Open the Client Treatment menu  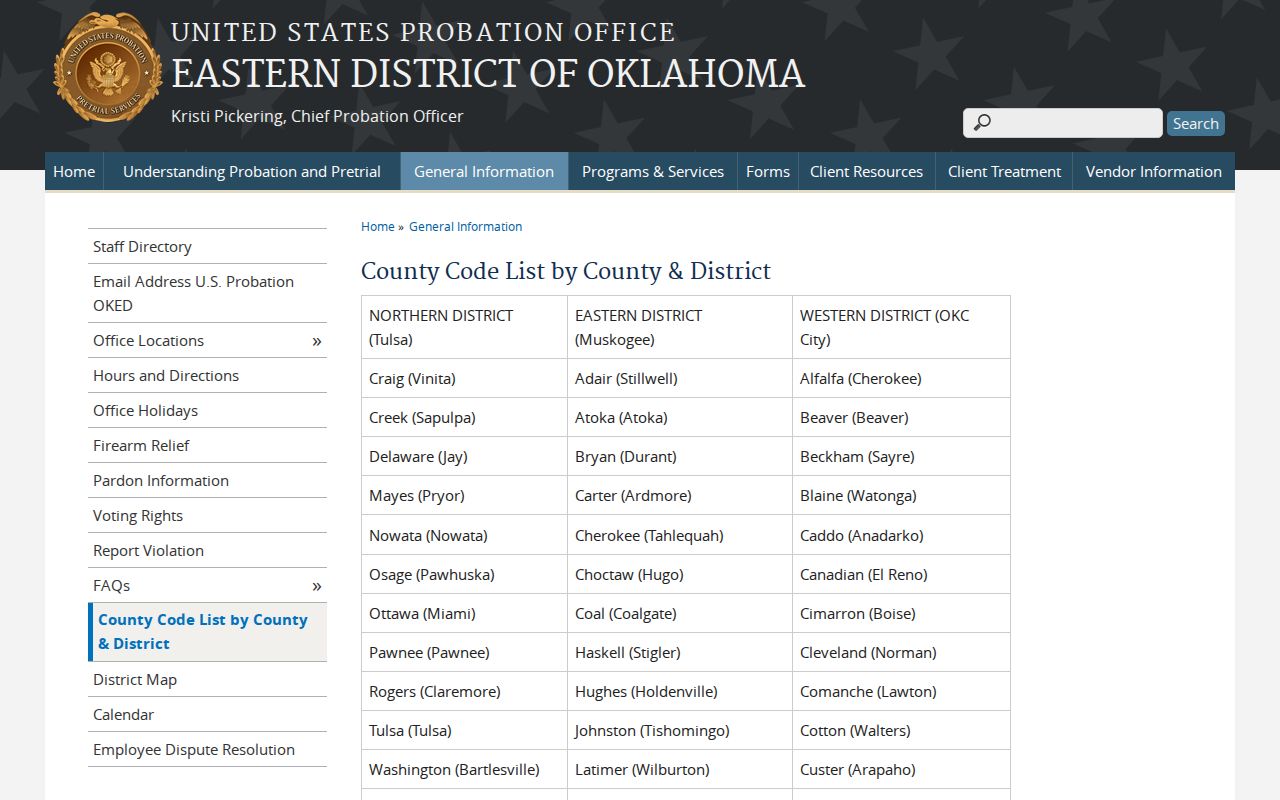pyautogui.click(x=1004, y=171)
